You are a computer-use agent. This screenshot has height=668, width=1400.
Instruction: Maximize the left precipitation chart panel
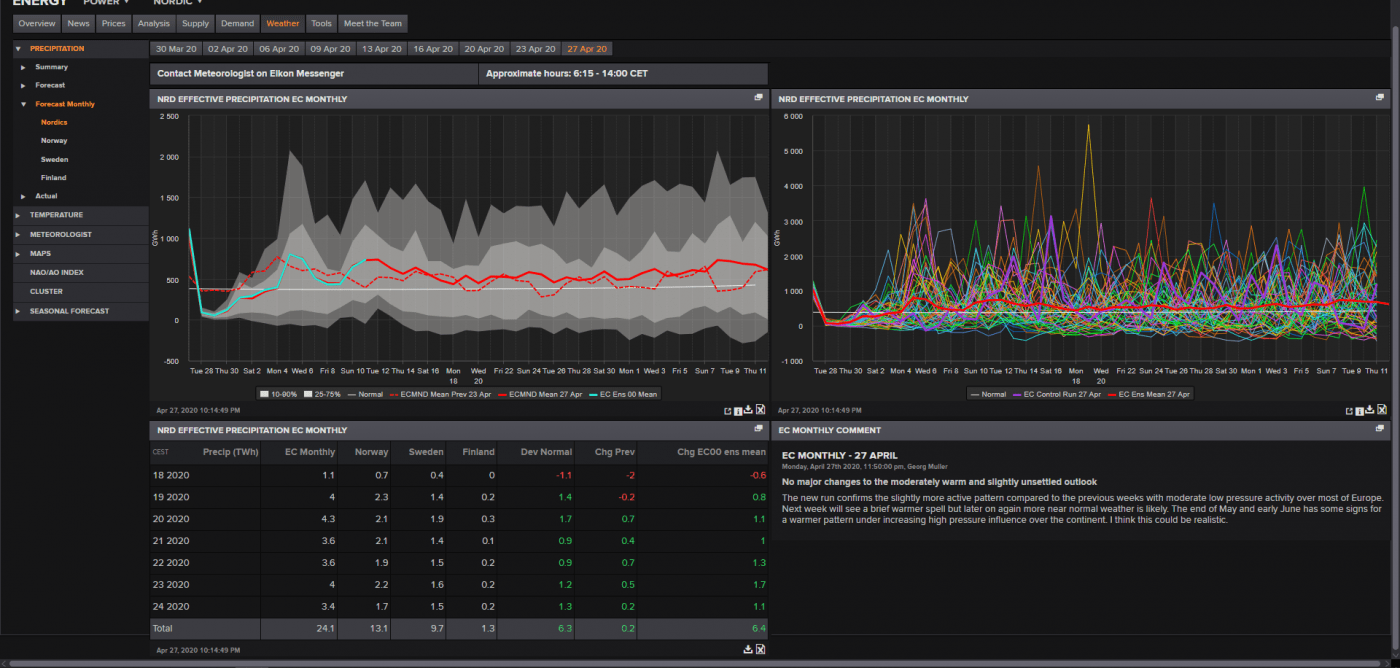point(759,98)
